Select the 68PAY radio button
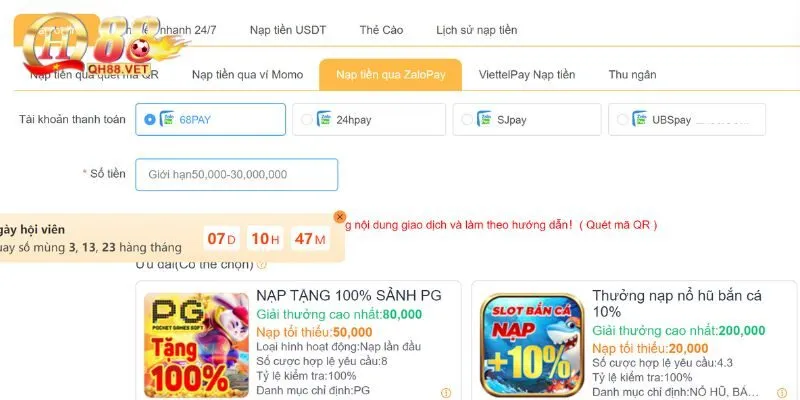Screen dimensions: 800x400 click(x=149, y=119)
